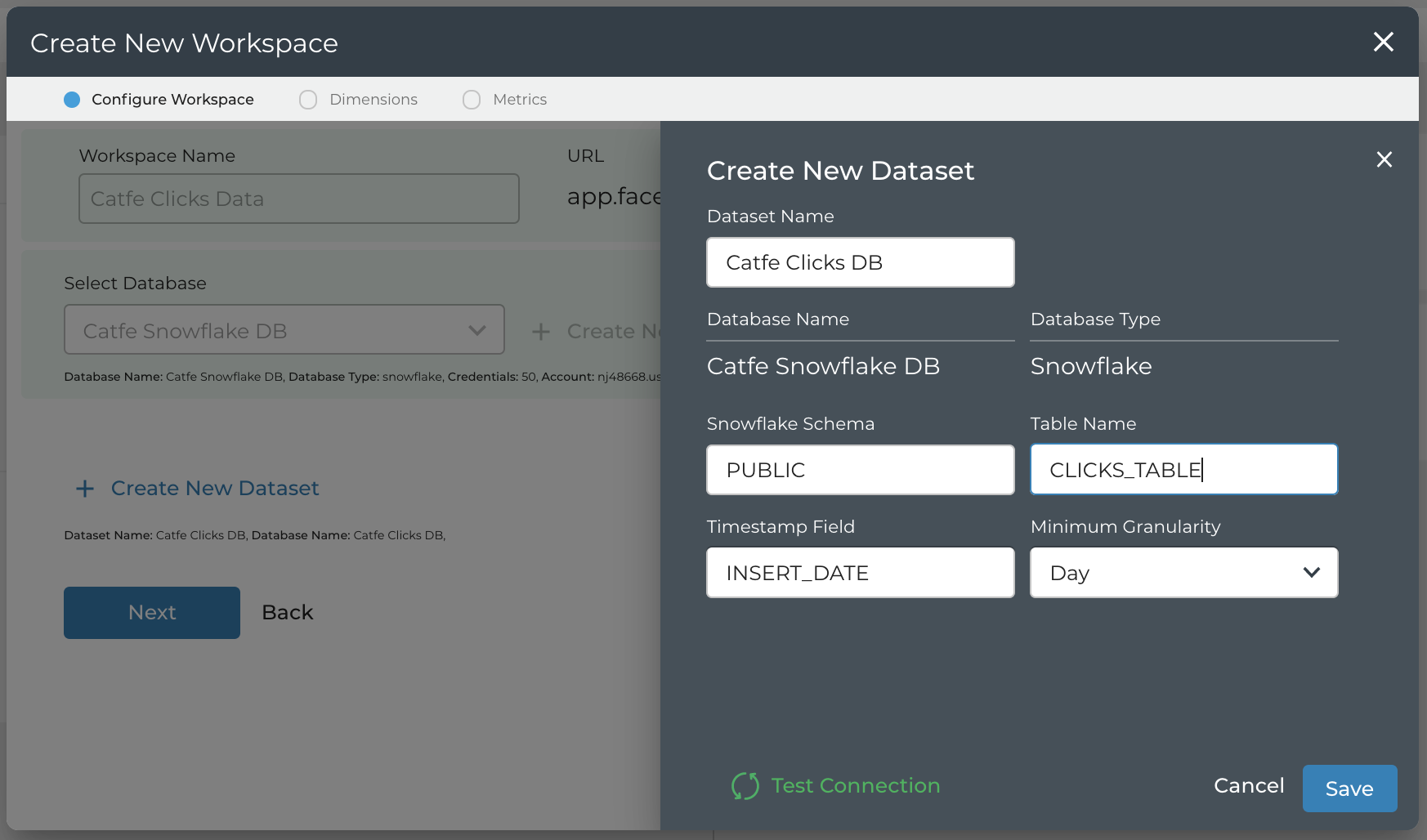Select the Configure Workspace step radio

click(x=72, y=100)
